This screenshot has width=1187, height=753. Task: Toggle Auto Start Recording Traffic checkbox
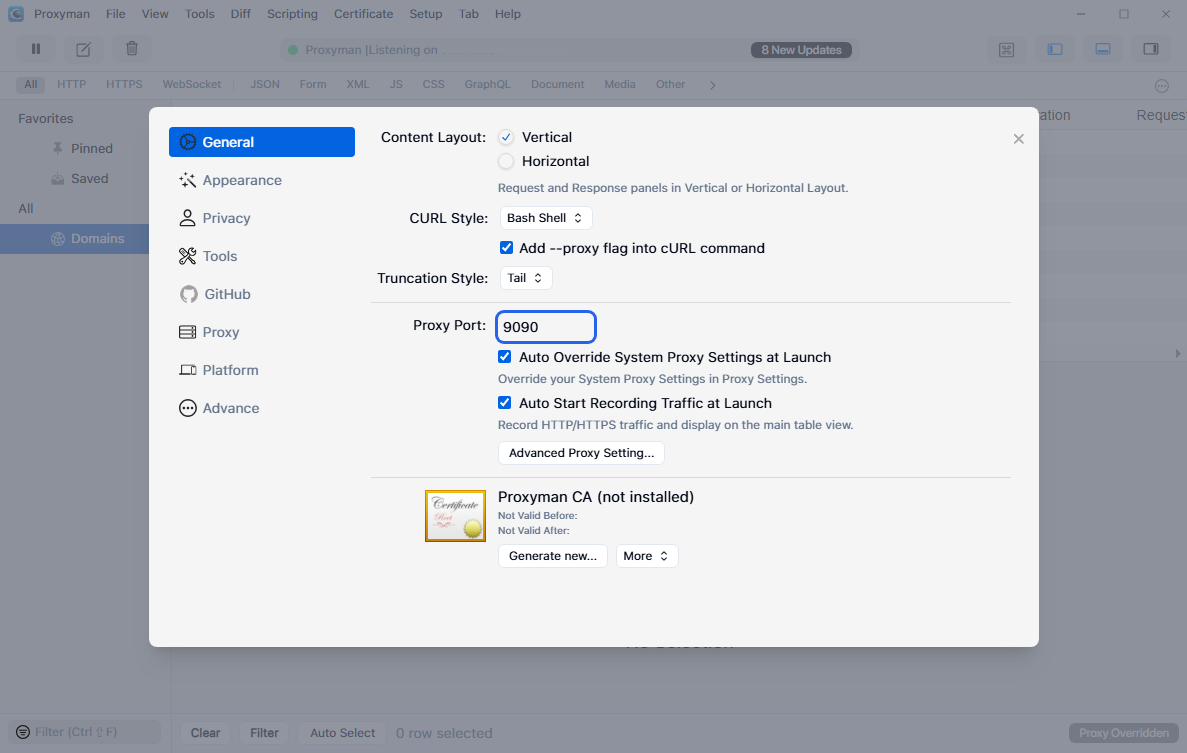click(x=504, y=403)
